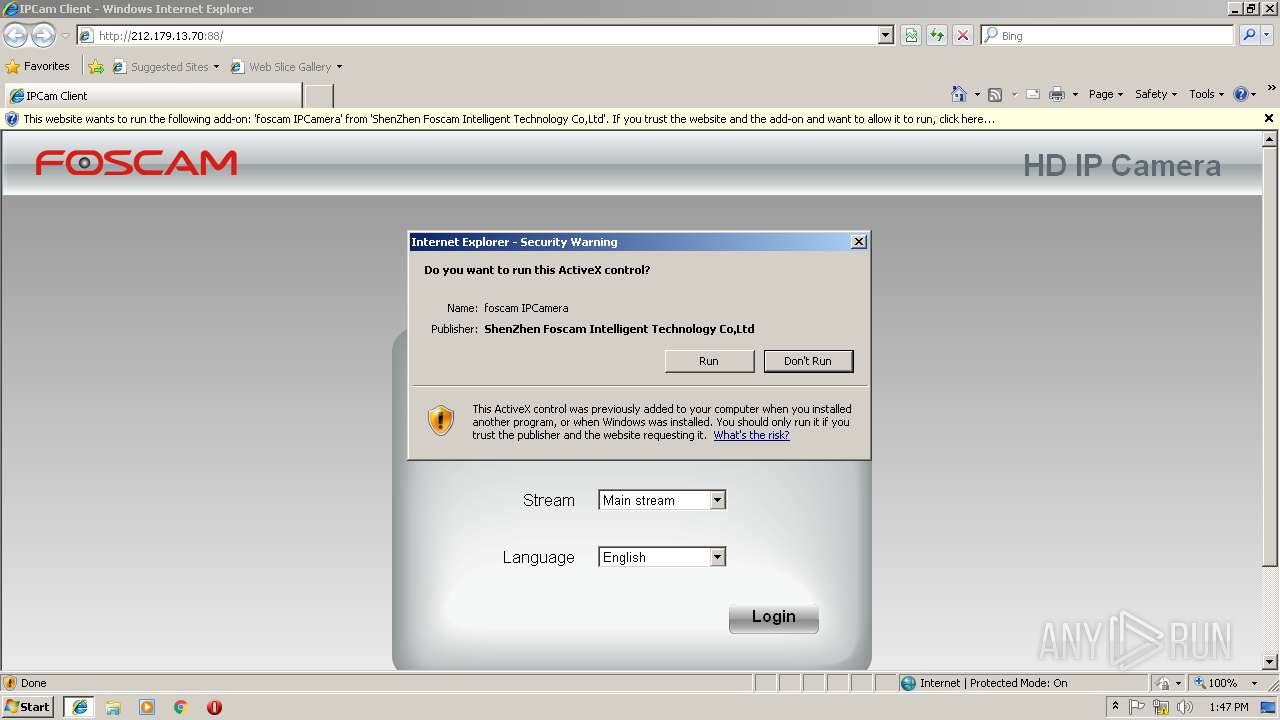Refresh the page with green arrows icon

click(937, 36)
